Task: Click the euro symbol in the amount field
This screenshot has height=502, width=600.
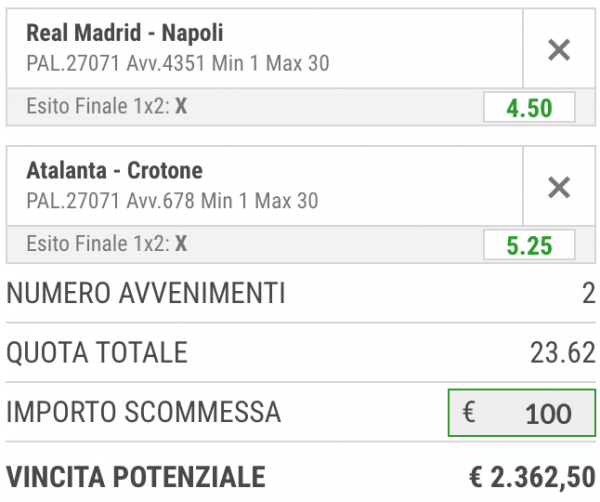Action: 469,413
